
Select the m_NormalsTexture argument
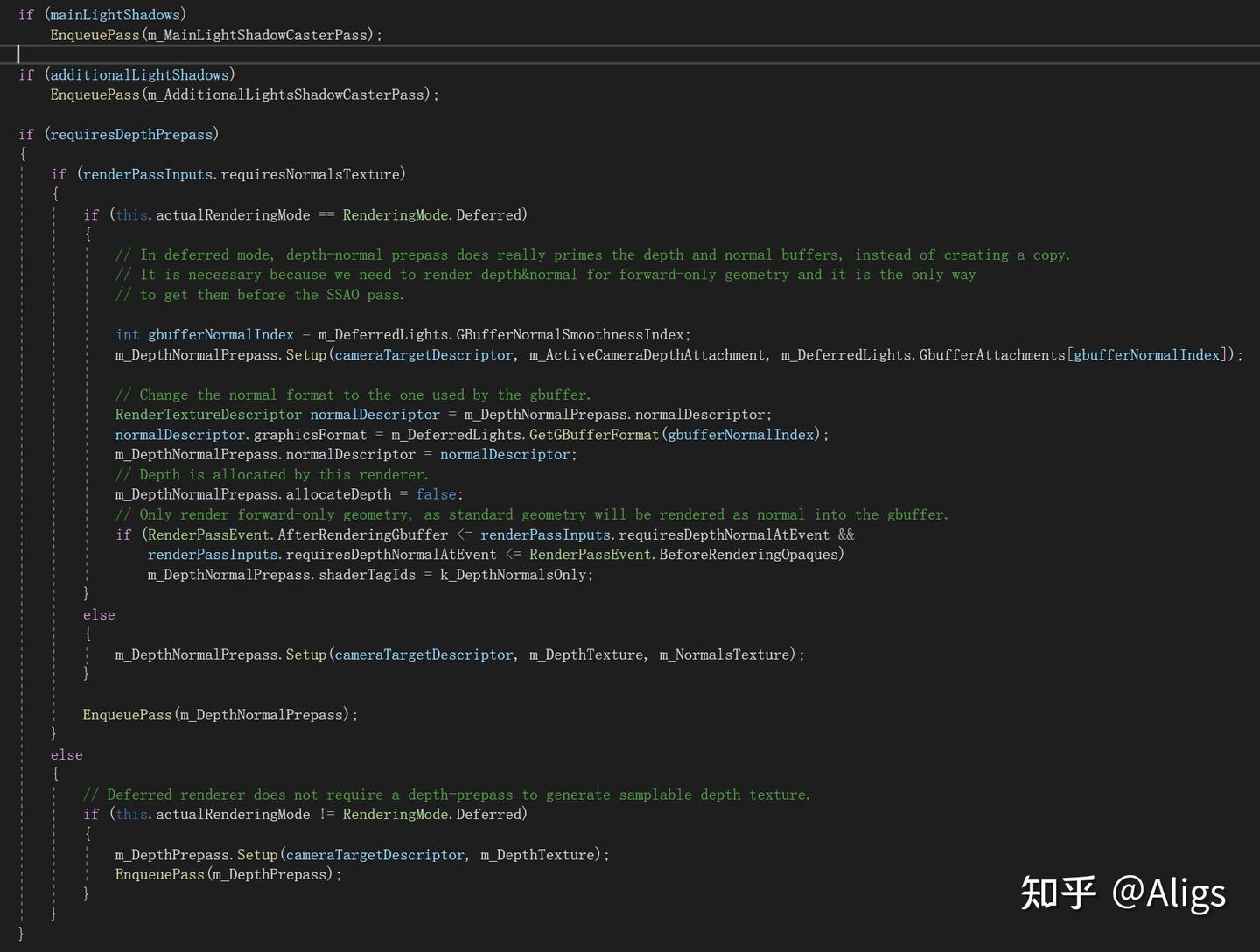(x=726, y=654)
